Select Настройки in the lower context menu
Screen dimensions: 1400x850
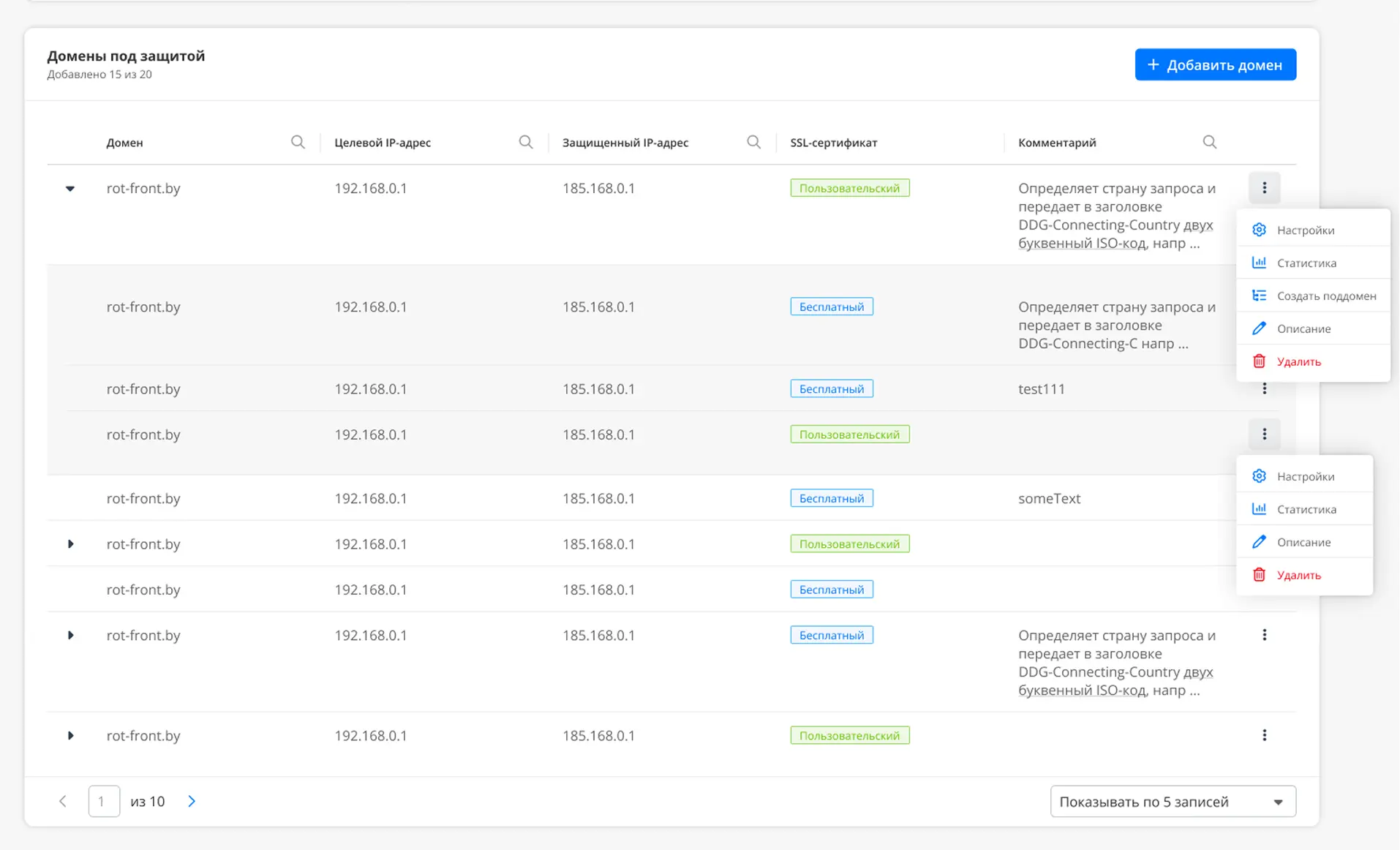1304,476
